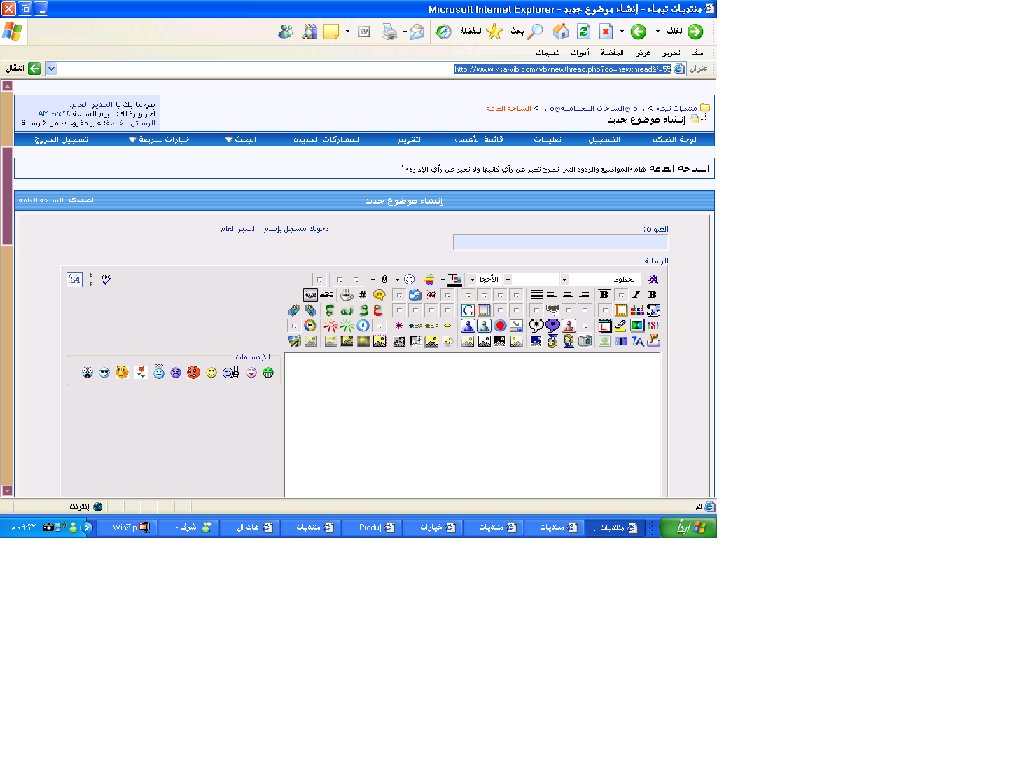This screenshot has width=1024, height=768.
Task: Open the New Posts forum nav link
Action: click(327, 140)
